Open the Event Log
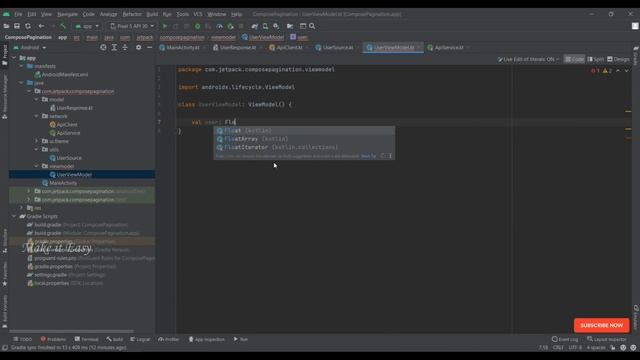The width and height of the screenshot is (640, 360). click(x=565, y=339)
